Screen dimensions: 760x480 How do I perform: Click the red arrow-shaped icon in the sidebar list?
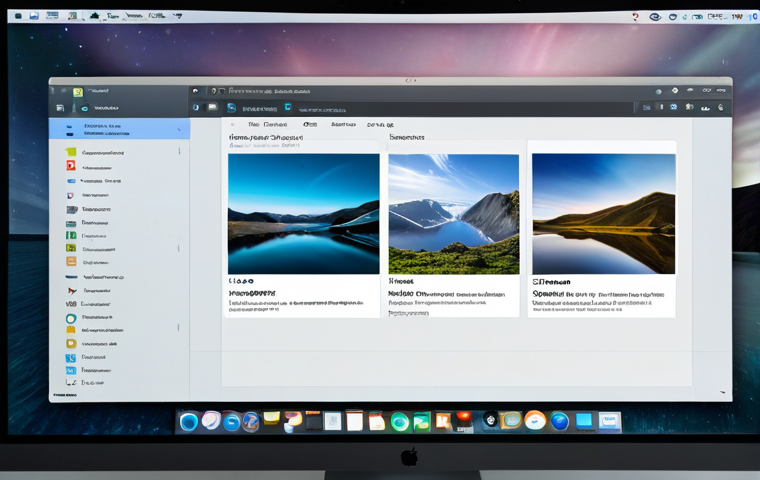click(72, 291)
